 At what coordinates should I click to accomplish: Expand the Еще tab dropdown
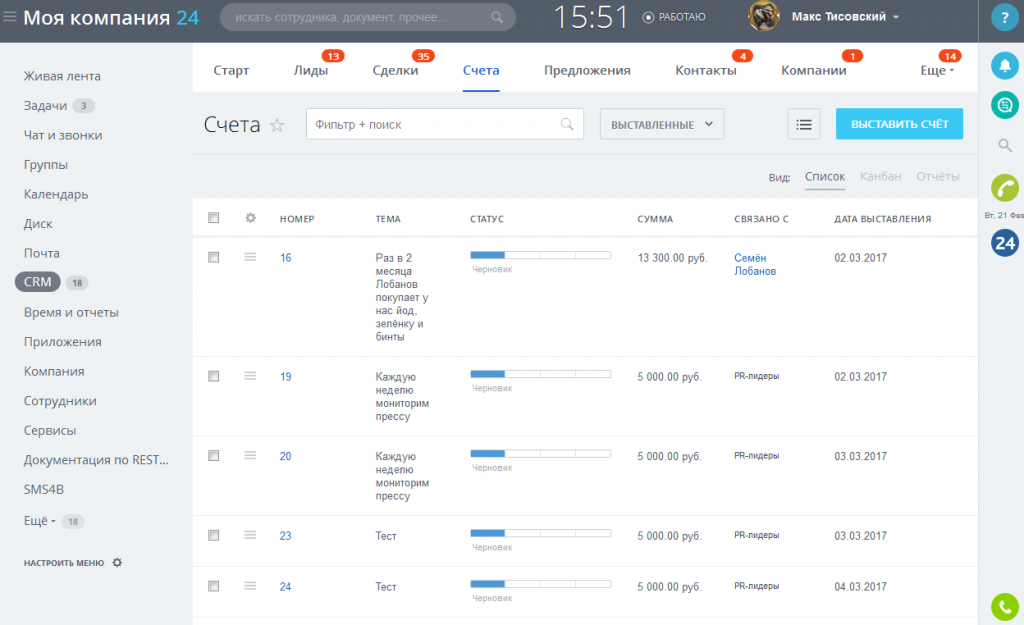click(x=937, y=71)
